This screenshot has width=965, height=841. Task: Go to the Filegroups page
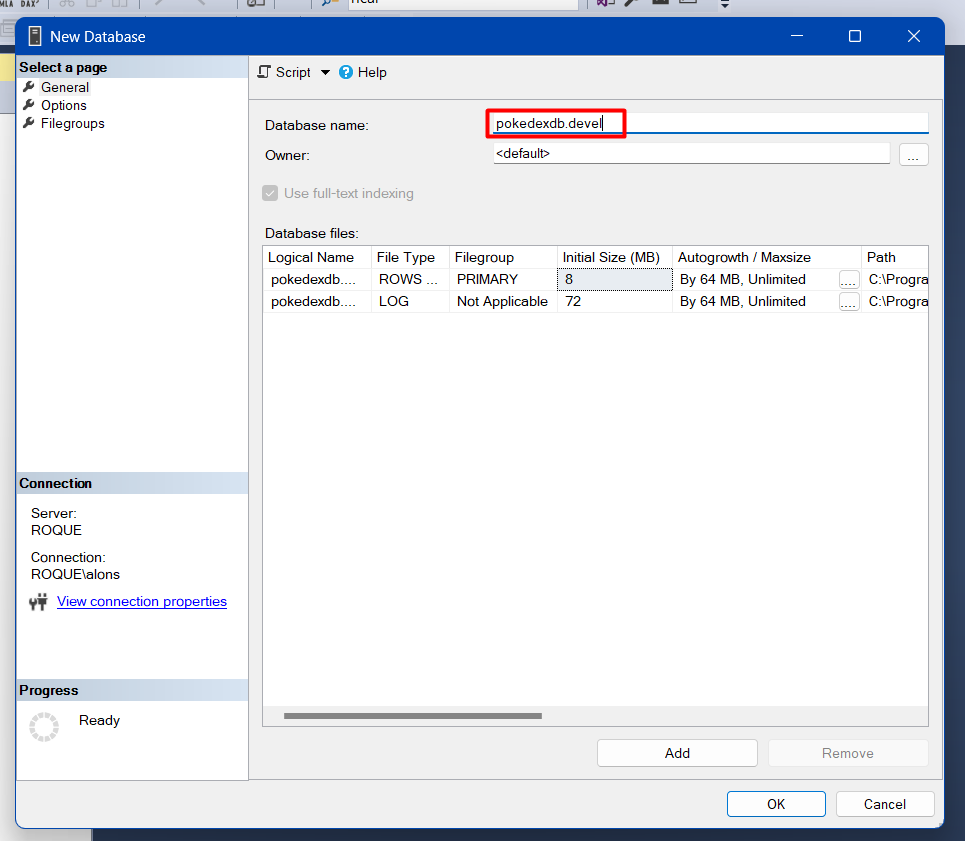pyautogui.click(x=72, y=123)
